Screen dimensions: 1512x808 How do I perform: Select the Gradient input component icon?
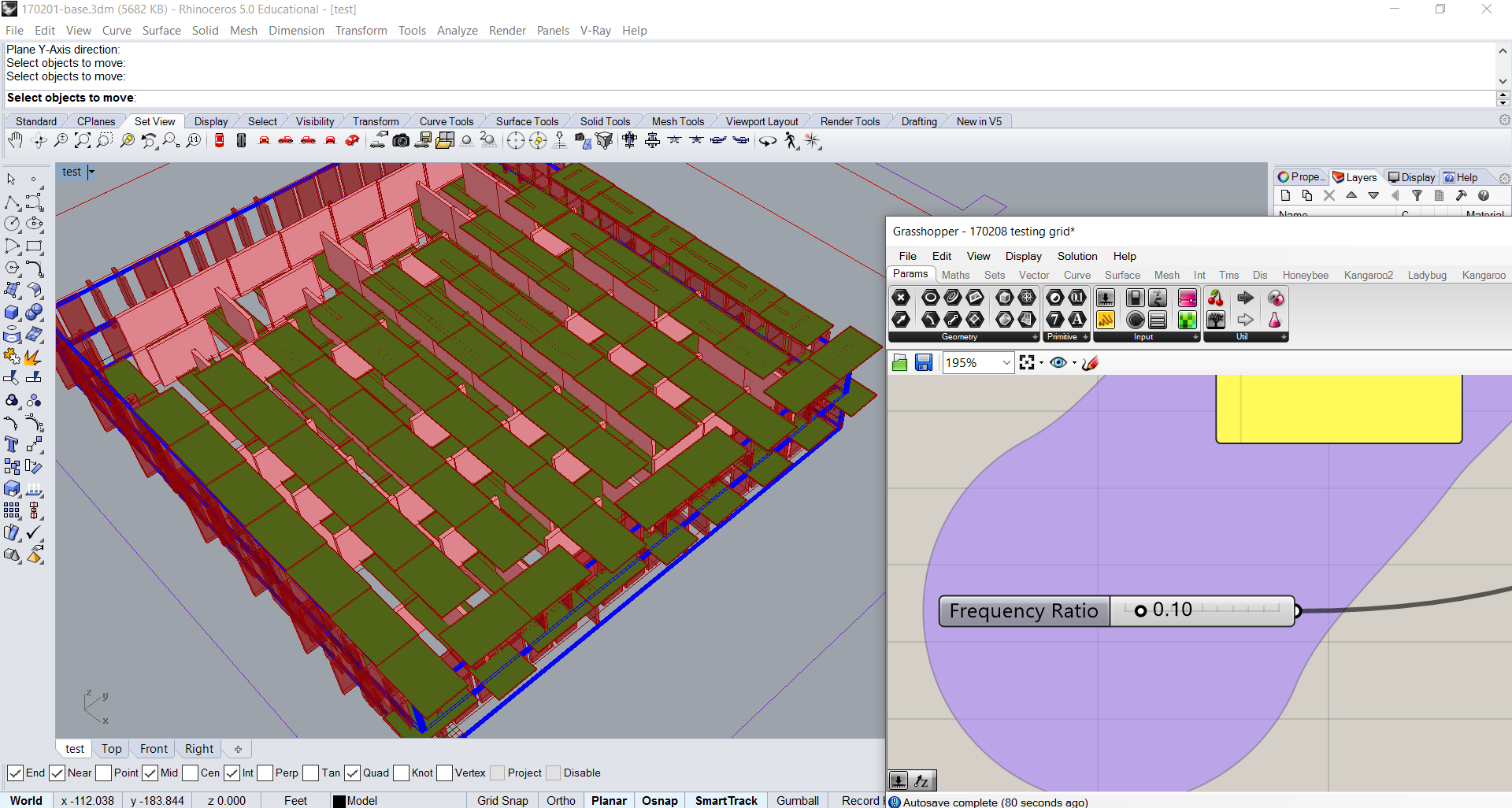pyautogui.click(x=1188, y=298)
